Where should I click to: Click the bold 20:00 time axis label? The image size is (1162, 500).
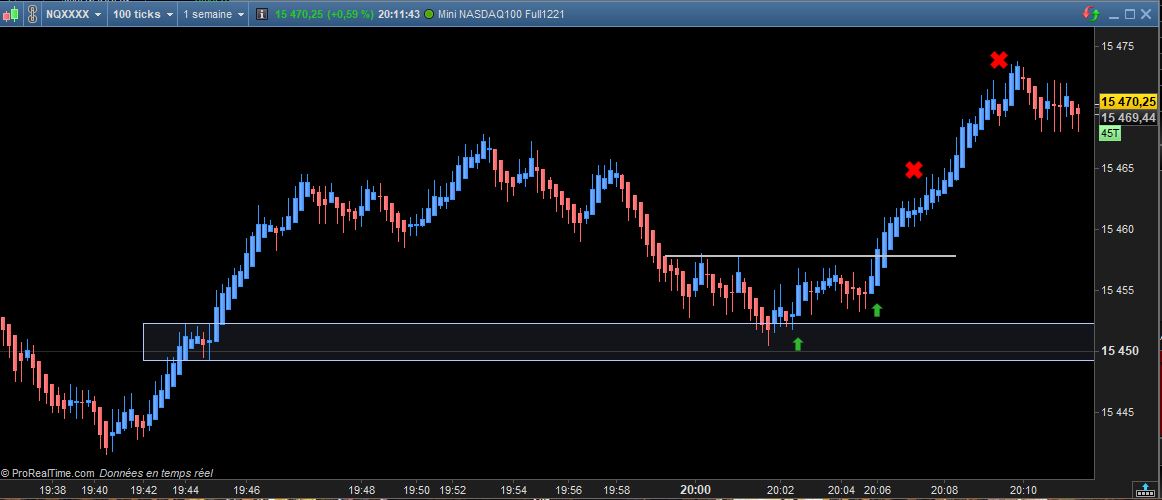point(695,490)
